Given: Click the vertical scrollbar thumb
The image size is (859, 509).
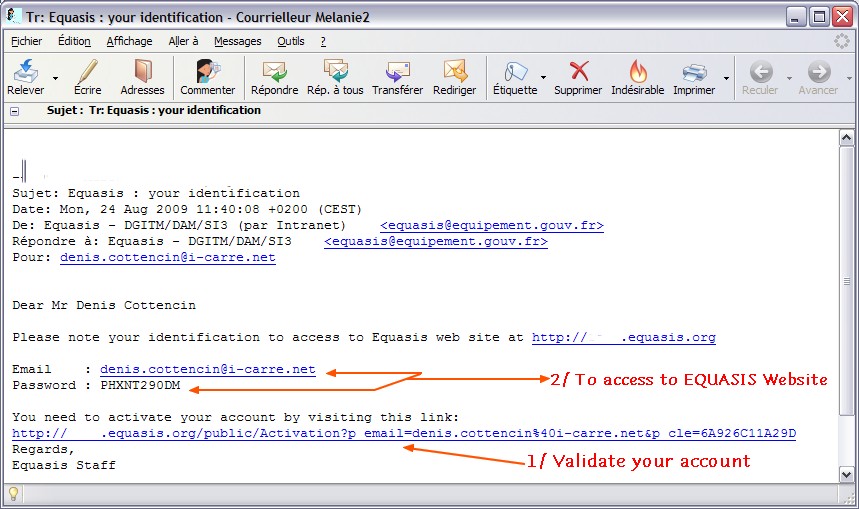Looking at the screenshot, I should (846, 281).
